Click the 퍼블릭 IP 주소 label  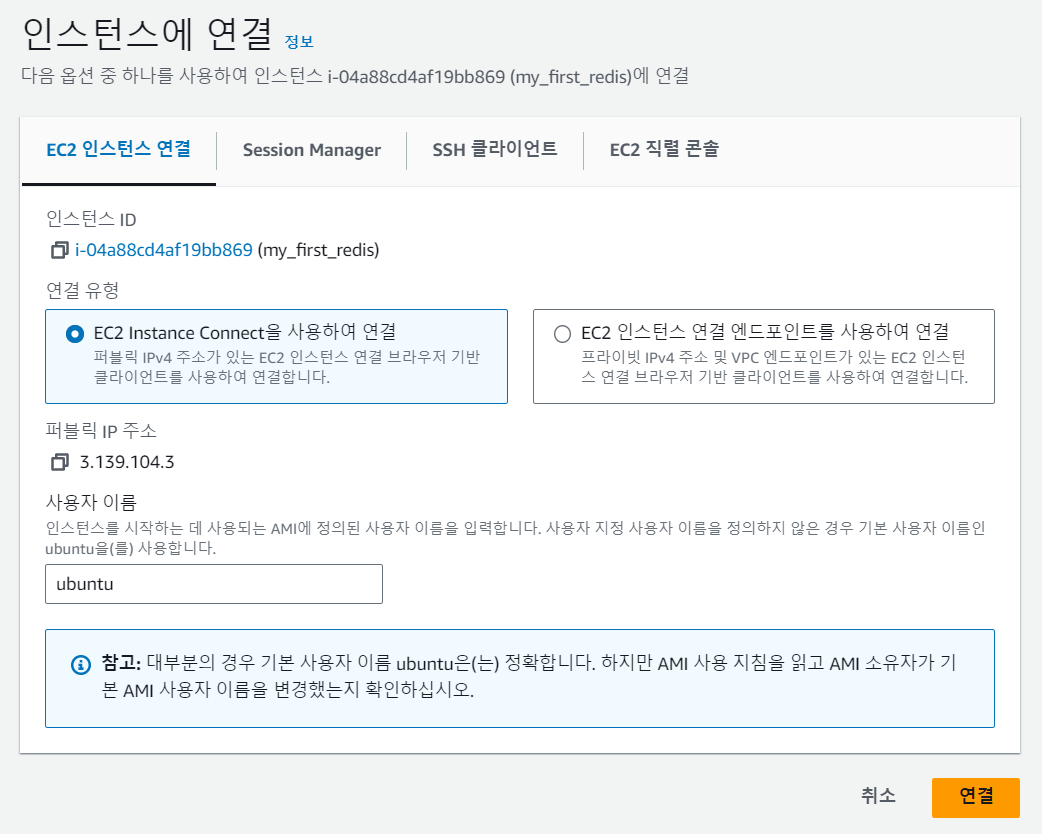[x=101, y=431]
